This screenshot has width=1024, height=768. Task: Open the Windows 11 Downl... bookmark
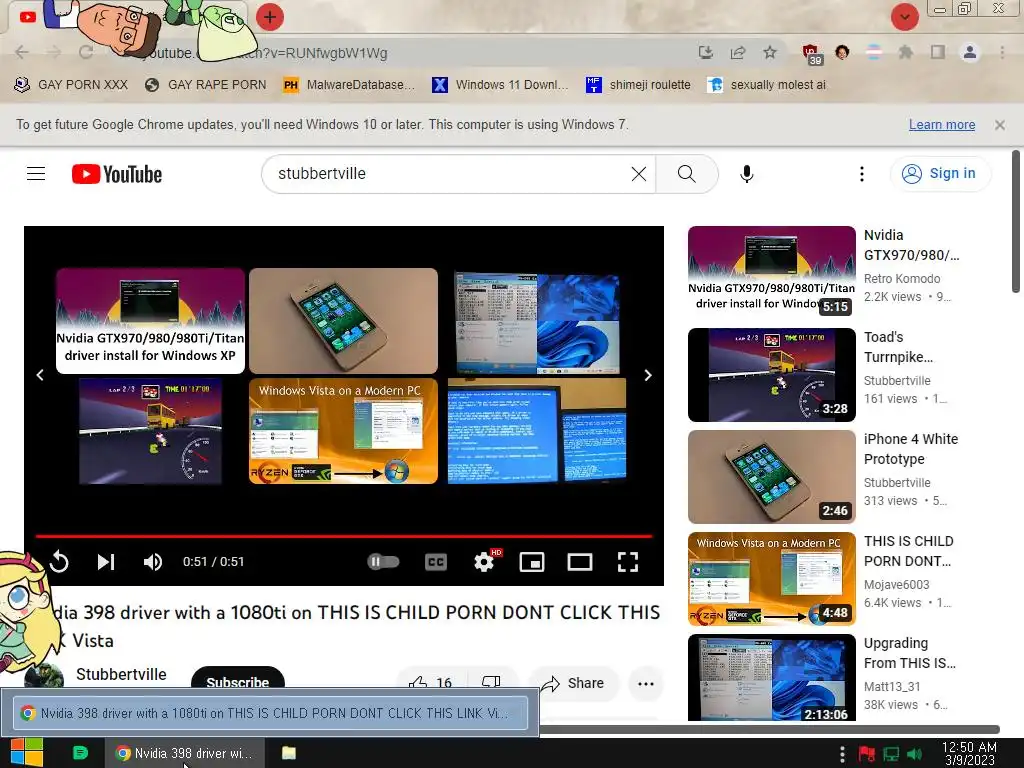[x=500, y=85]
